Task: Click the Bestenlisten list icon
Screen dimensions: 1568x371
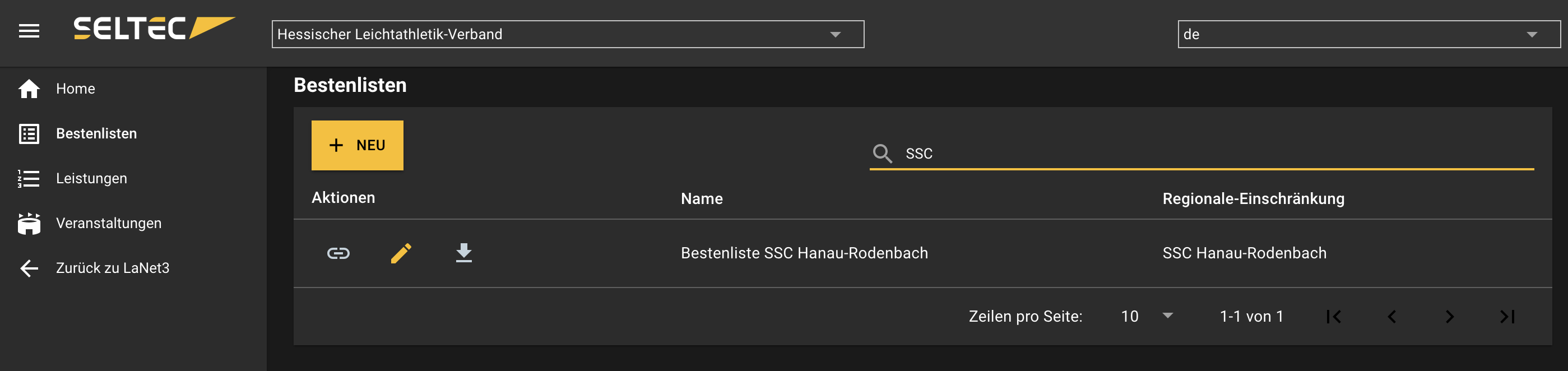Action: coord(29,134)
